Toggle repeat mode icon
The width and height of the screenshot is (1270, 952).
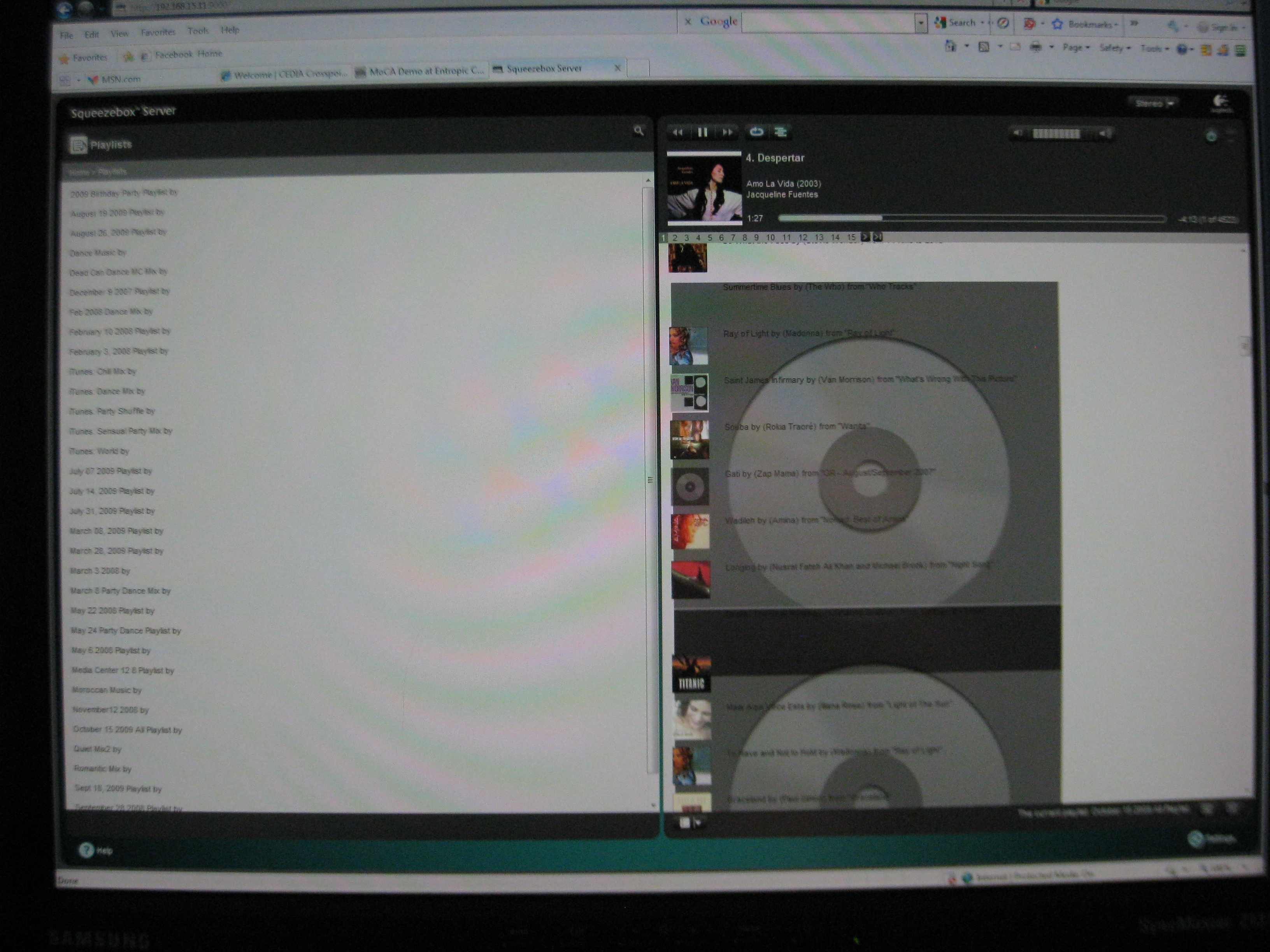coord(756,132)
